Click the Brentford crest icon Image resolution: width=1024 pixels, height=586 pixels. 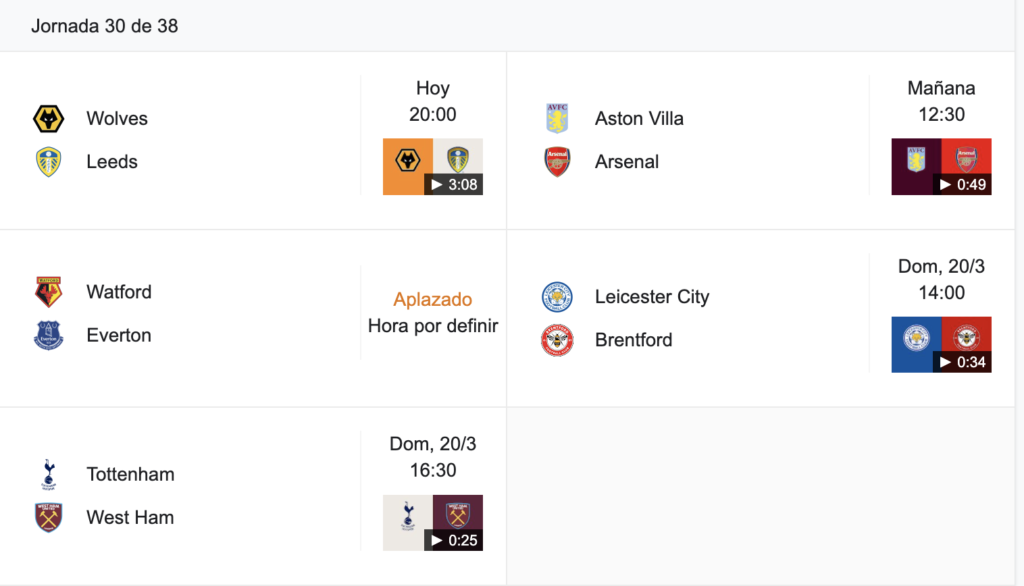pos(557,340)
